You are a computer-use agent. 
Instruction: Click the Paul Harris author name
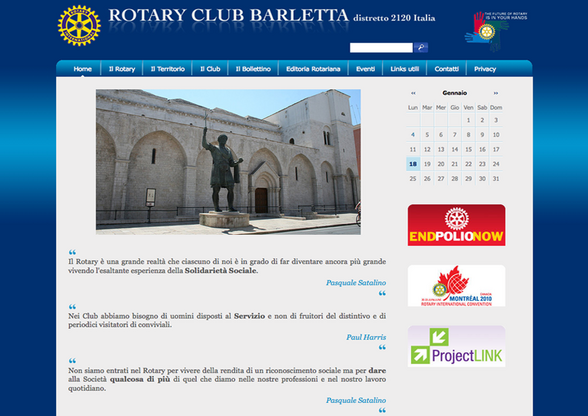point(366,337)
